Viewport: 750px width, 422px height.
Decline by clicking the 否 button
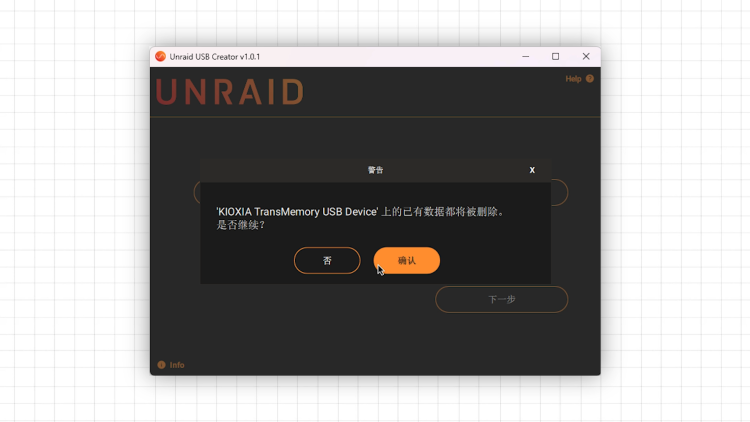pyautogui.click(x=327, y=260)
